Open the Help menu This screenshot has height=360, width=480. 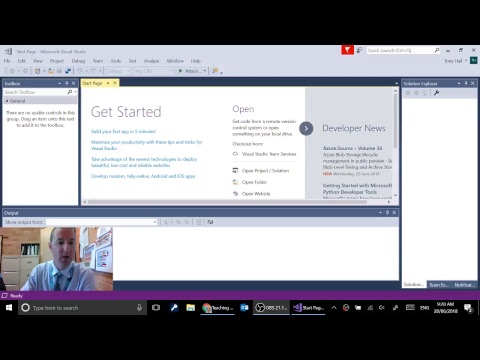(x=195, y=61)
